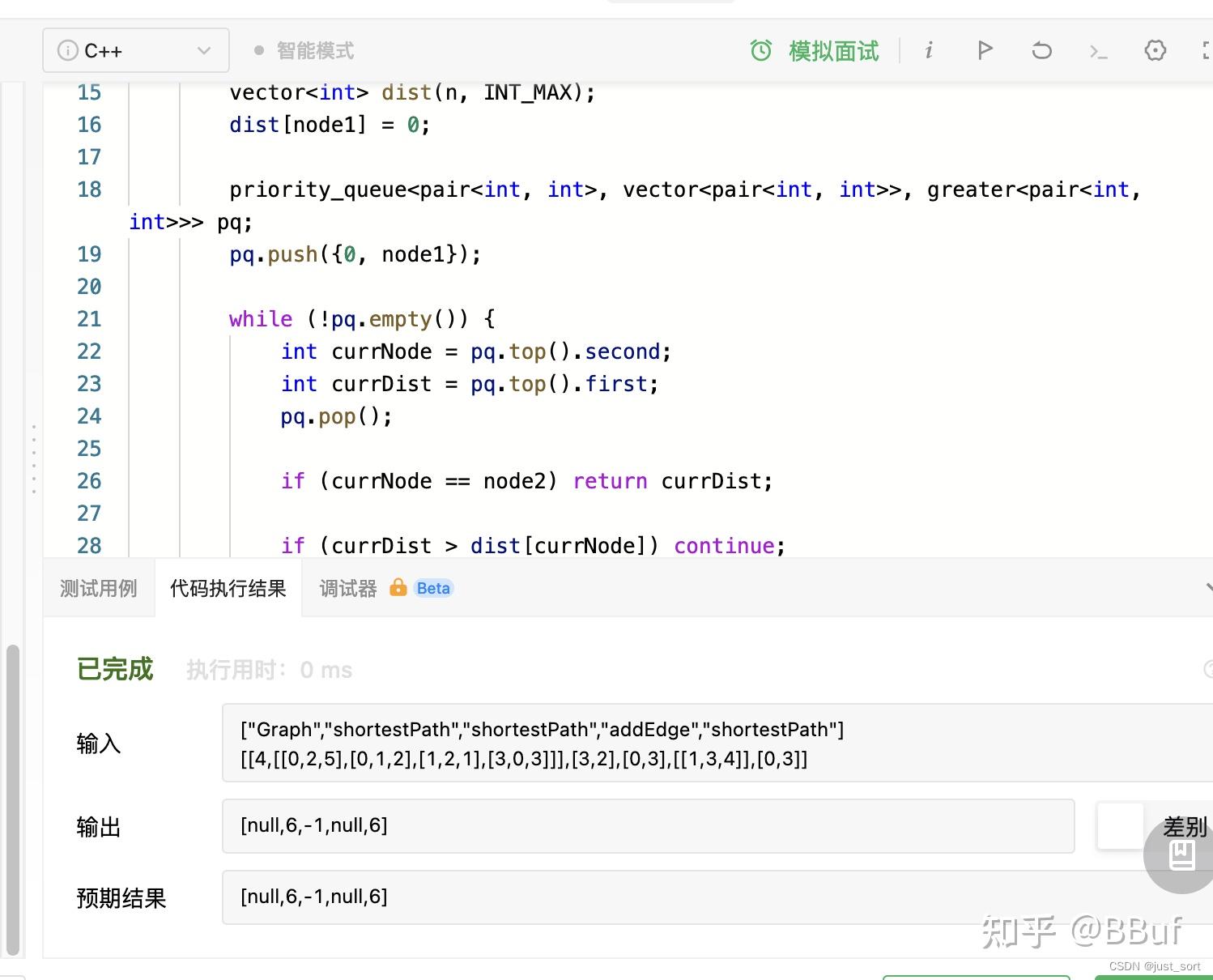Open the editor settings gear icon

(x=1155, y=50)
